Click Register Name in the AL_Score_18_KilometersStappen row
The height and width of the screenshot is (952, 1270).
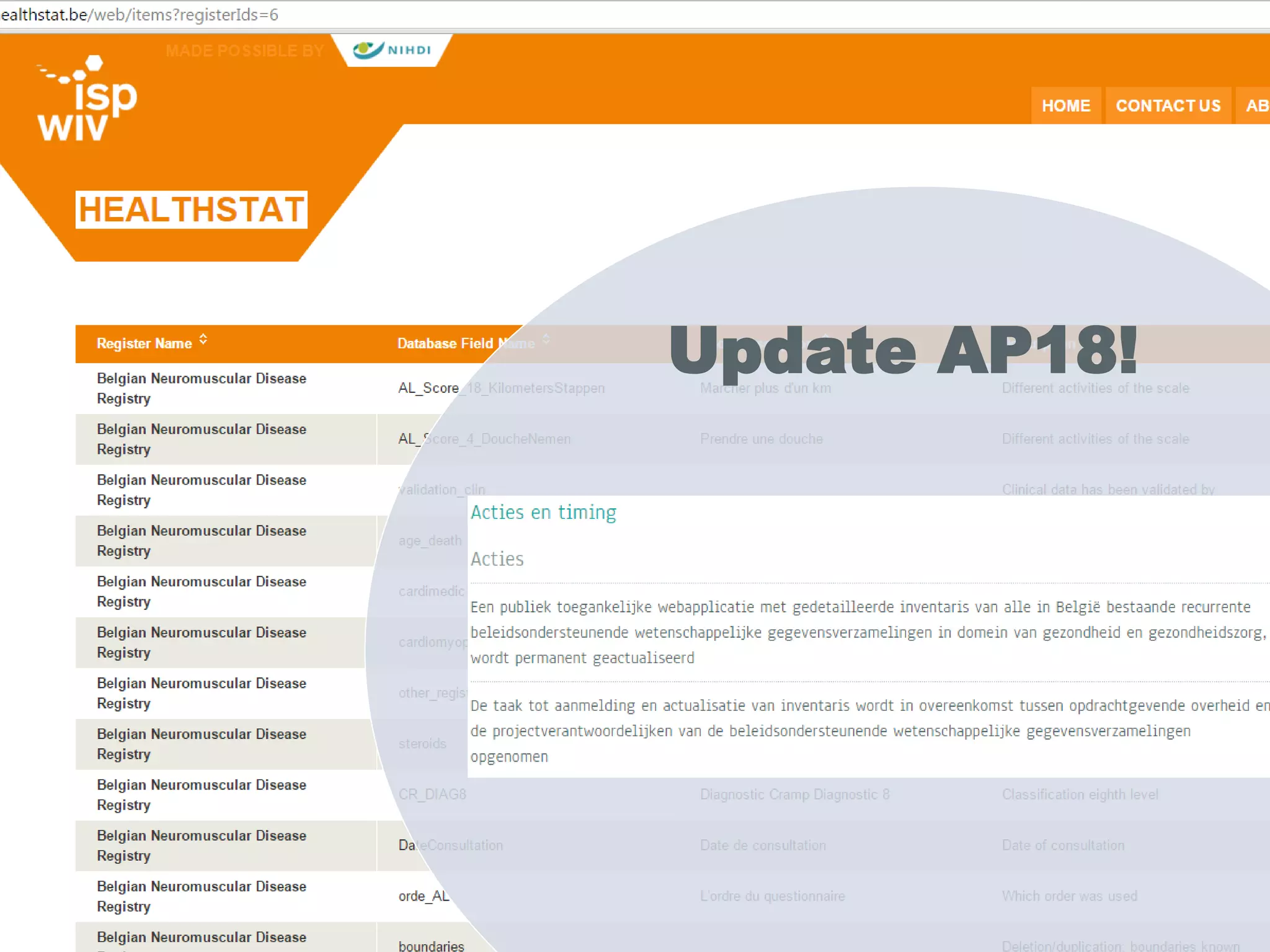202,389
